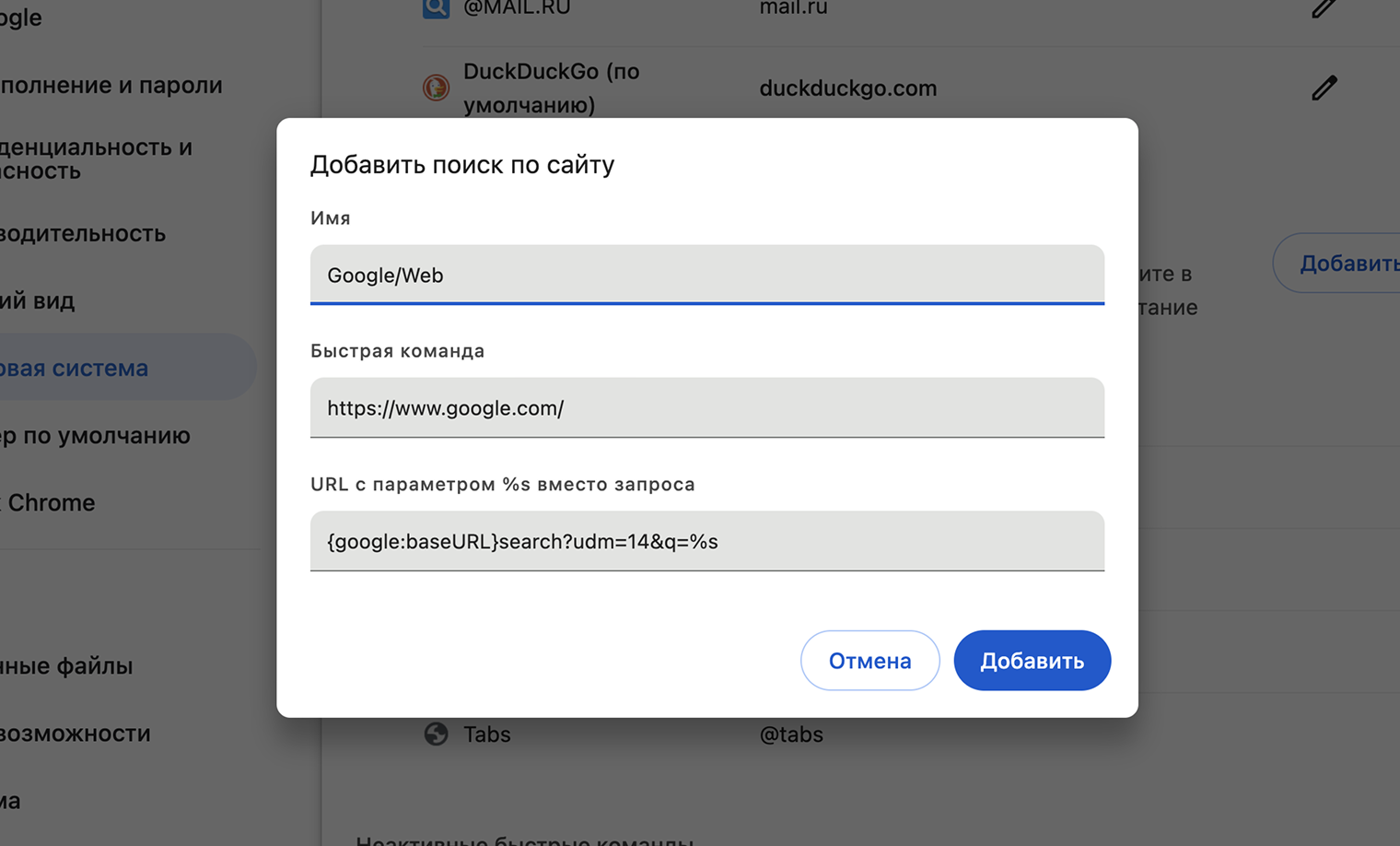Image resolution: width=1400 pixels, height=846 pixels.
Task: Click the URL с параметром %s field
Action: tap(706, 541)
